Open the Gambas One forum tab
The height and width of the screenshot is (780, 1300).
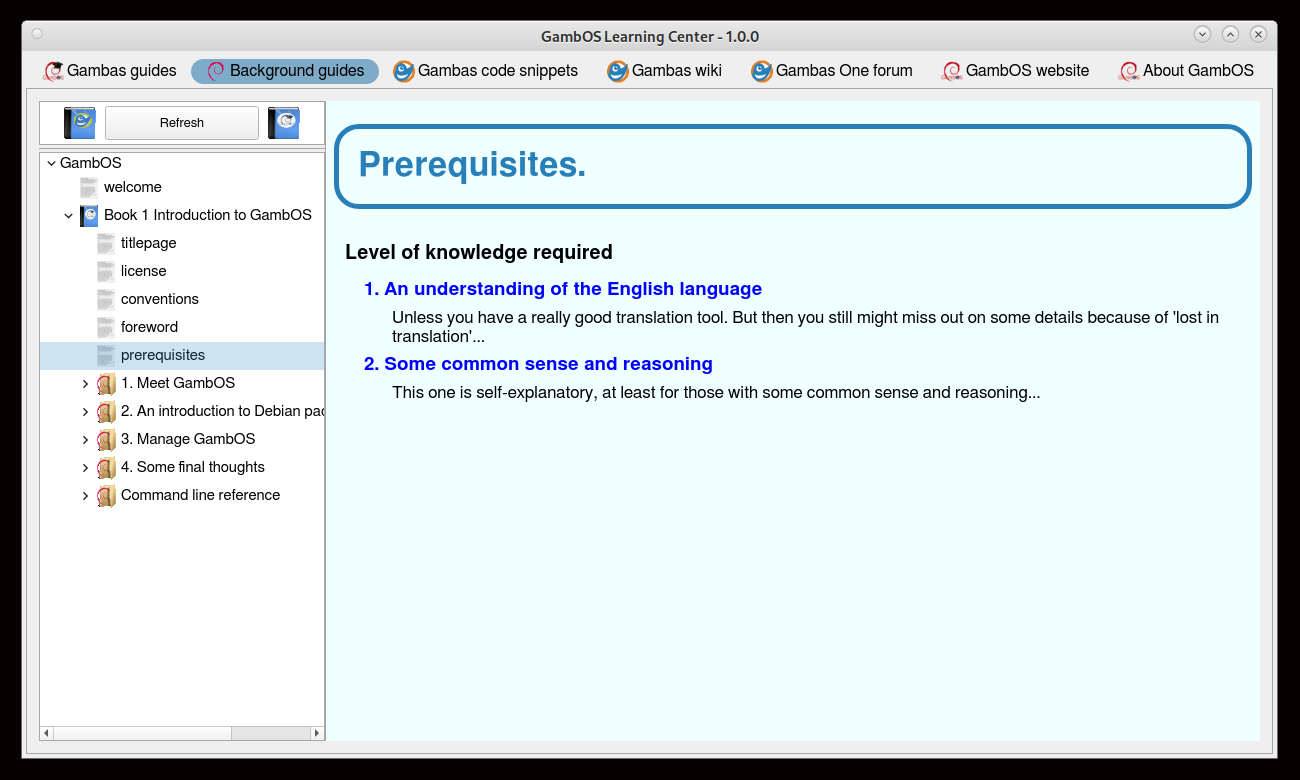[832, 71]
